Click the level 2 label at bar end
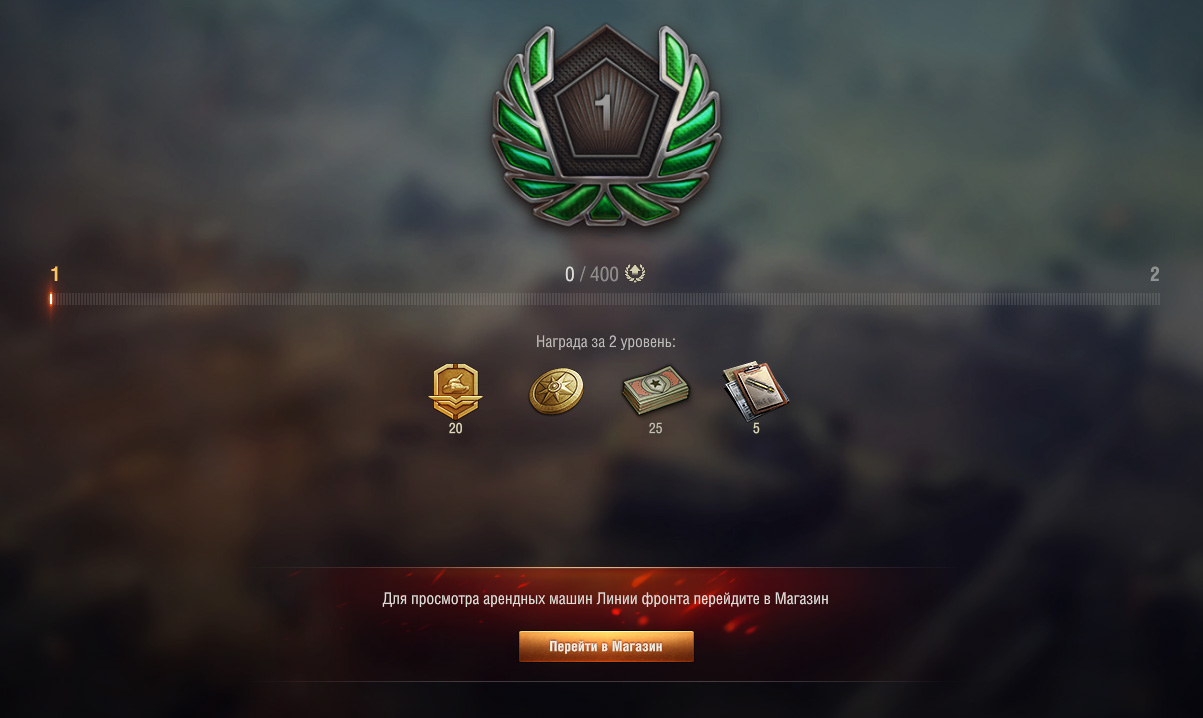1203x718 pixels. click(1154, 274)
